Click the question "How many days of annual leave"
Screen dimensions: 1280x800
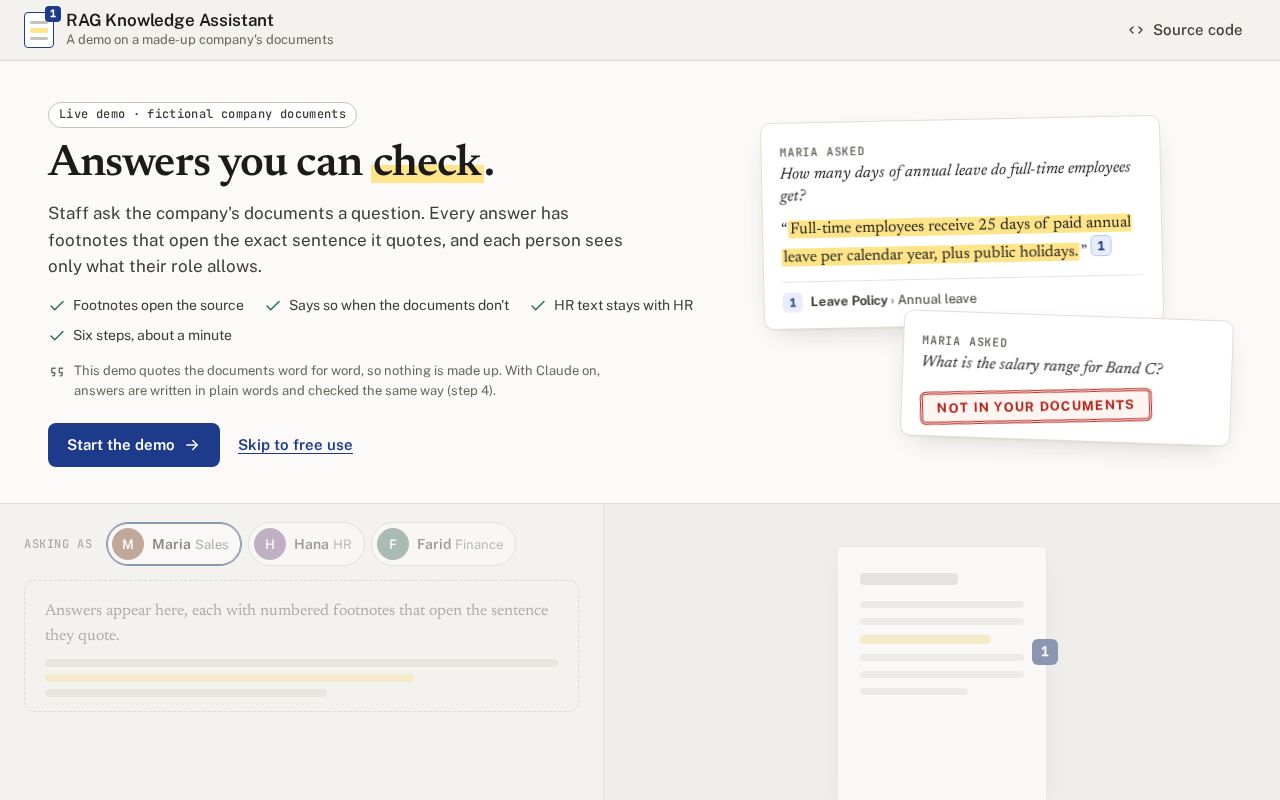[955, 181]
